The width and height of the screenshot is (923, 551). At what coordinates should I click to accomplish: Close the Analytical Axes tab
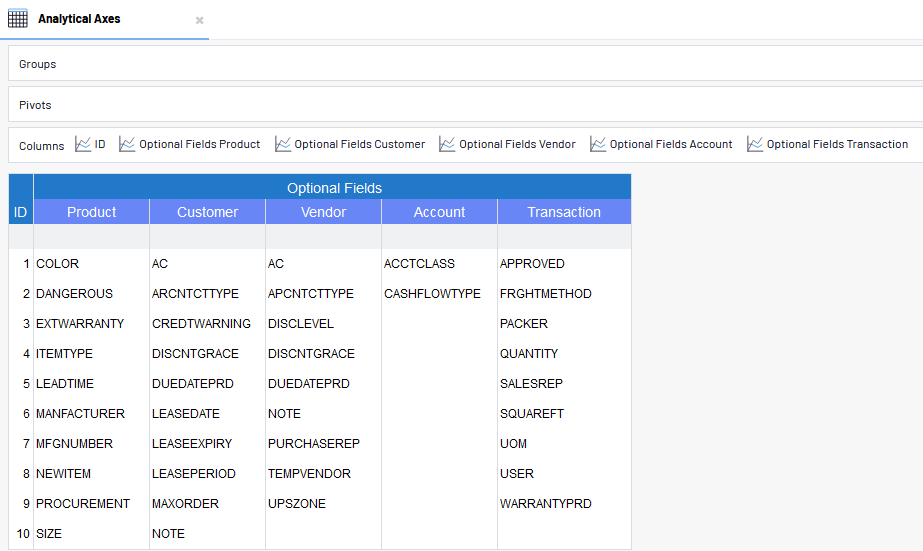pos(199,20)
